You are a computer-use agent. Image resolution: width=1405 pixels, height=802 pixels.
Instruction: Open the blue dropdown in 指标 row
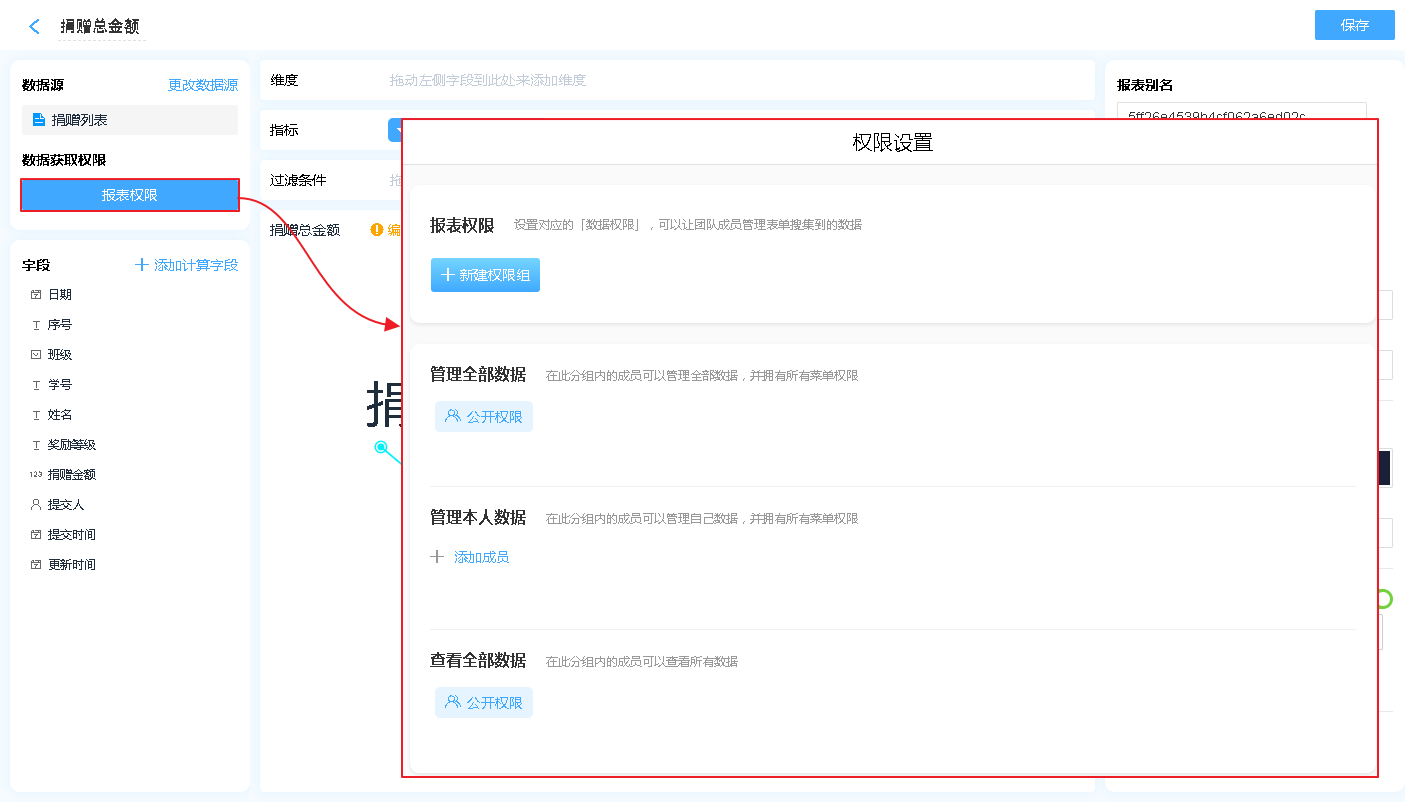pyautogui.click(x=395, y=130)
